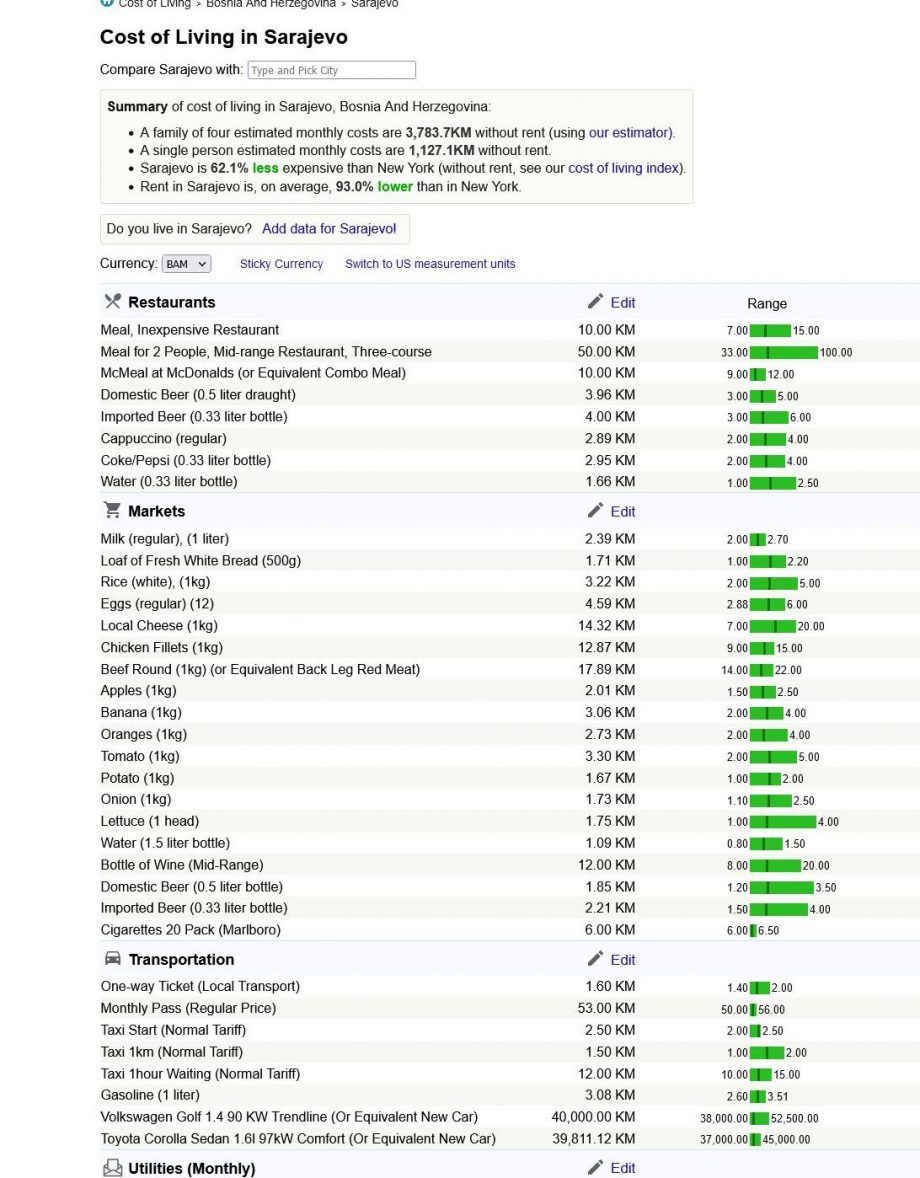This screenshot has height=1178, width=920.
Task: Click the range bar for Local Cheese
Action: 772,626
